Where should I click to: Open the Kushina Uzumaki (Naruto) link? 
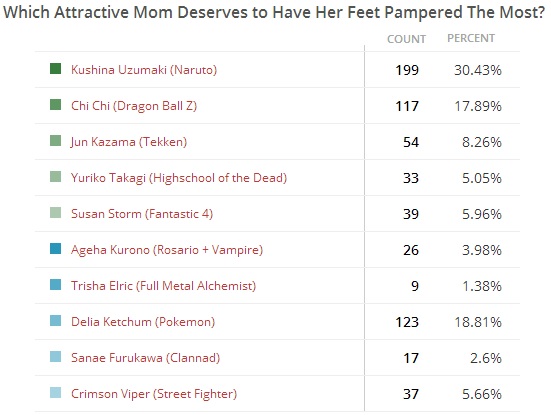tap(144, 70)
